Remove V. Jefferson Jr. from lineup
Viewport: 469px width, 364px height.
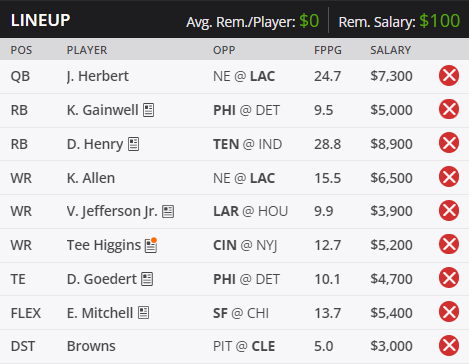pyautogui.click(x=449, y=211)
